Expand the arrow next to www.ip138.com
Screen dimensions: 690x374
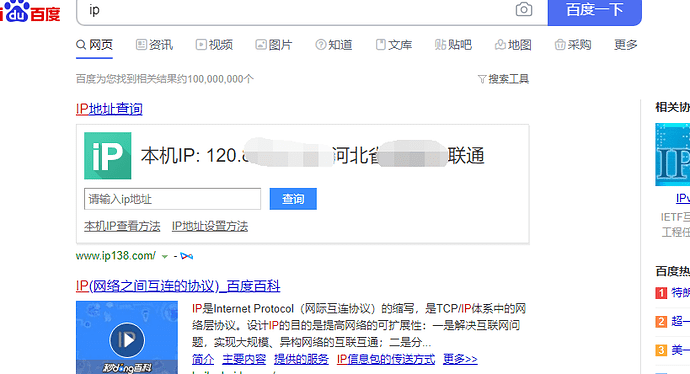pos(165,256)
